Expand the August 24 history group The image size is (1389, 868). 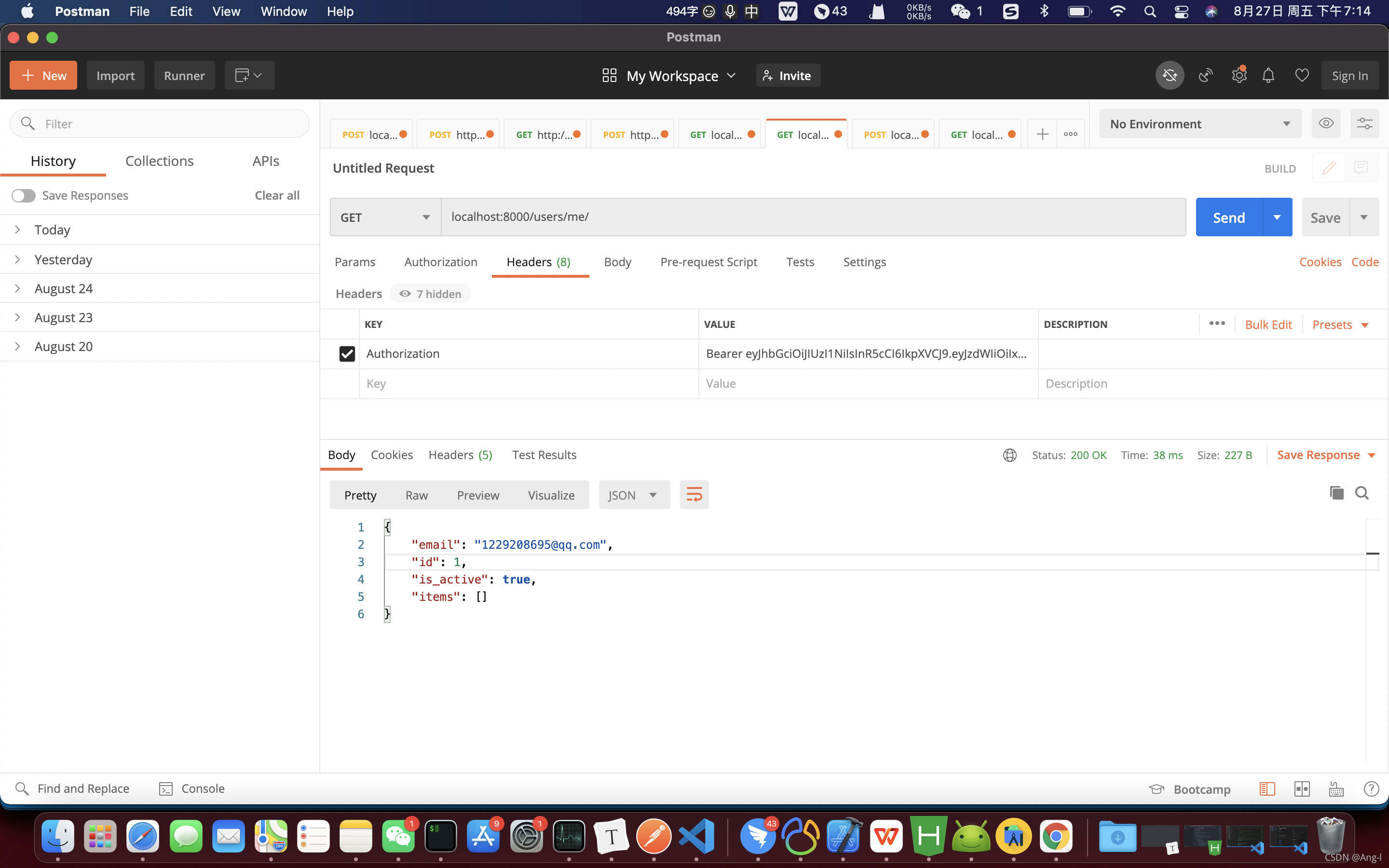pos(160,288)
